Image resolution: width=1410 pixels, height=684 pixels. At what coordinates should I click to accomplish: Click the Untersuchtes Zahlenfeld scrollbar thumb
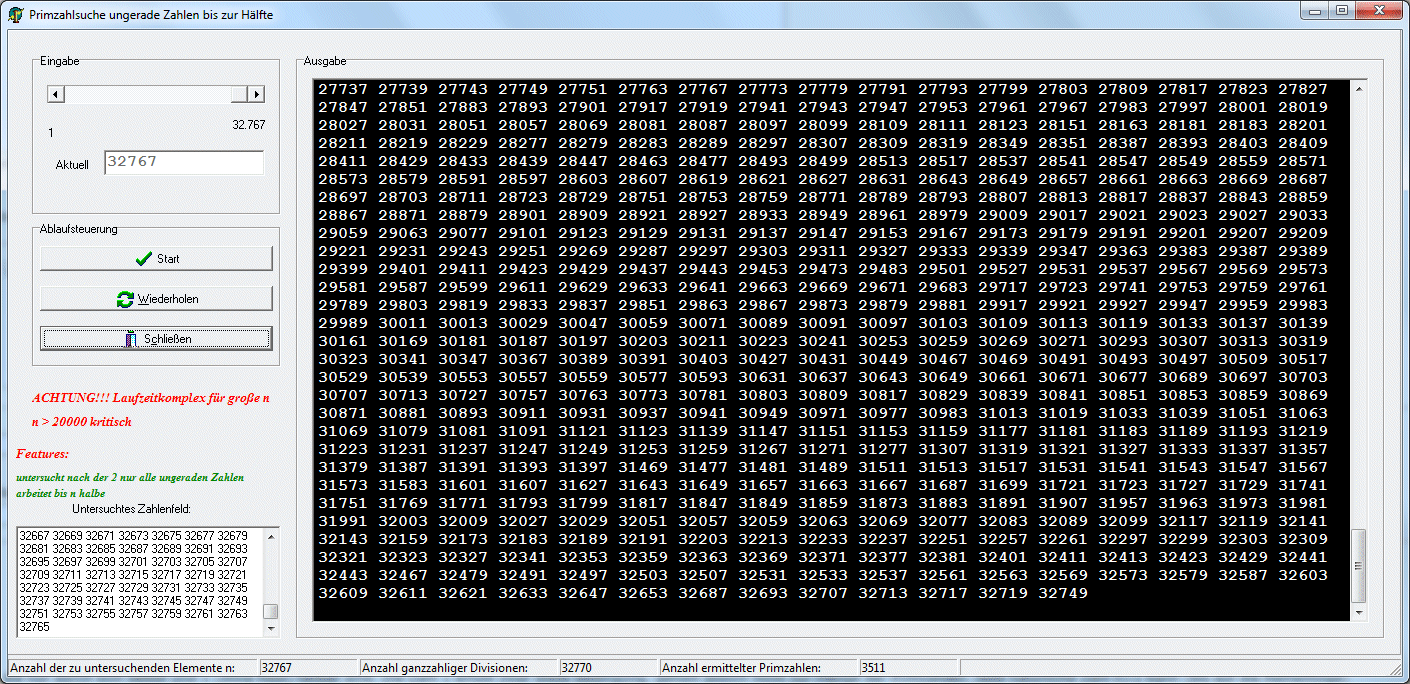coord(271,611)
